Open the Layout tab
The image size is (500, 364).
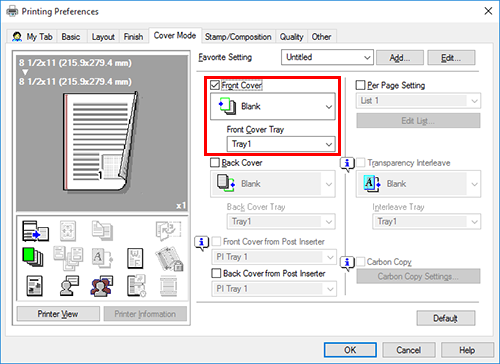(x=103, y=37)
